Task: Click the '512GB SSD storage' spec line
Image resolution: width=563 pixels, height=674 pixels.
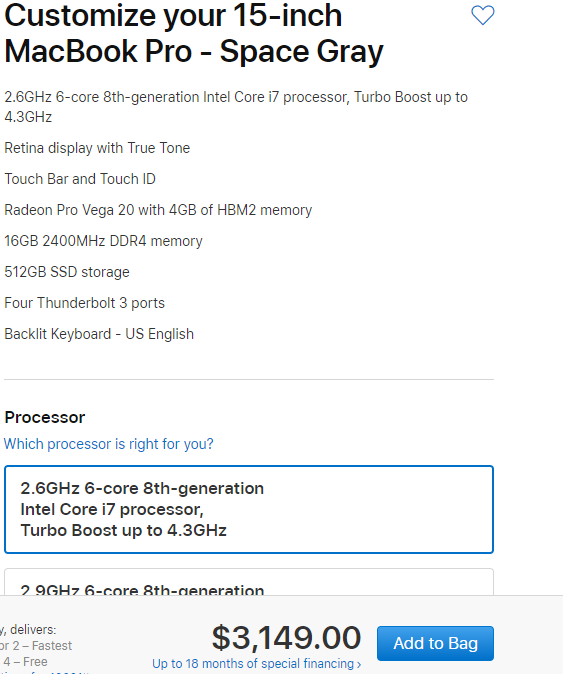Action: [67, 272]
